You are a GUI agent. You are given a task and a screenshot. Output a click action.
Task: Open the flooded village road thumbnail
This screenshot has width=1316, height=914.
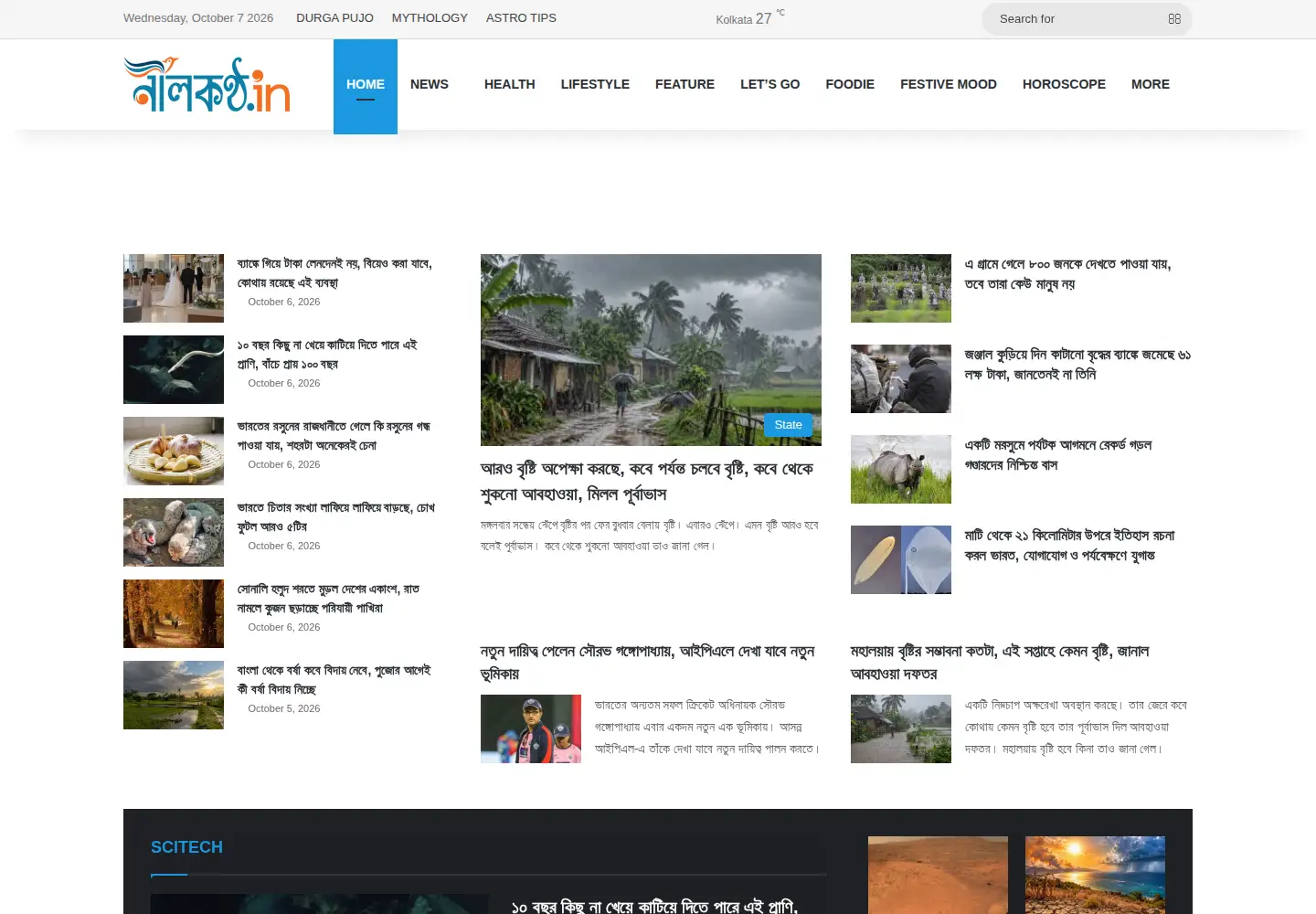[901, 728]
